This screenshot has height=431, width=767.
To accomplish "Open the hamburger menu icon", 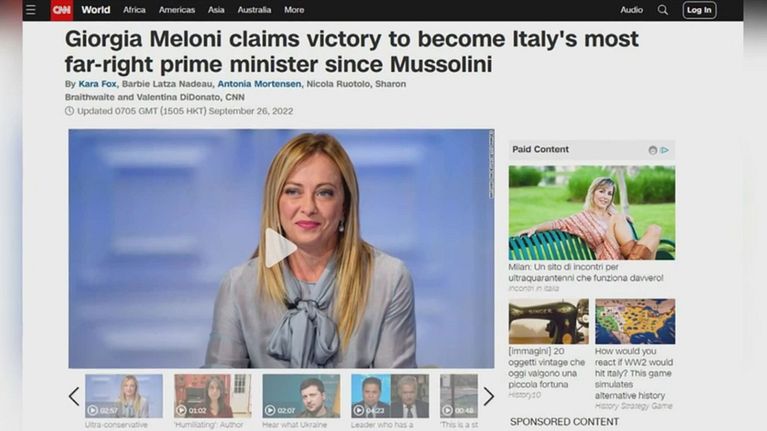I will pyautogui.click(x=31, y=10).
